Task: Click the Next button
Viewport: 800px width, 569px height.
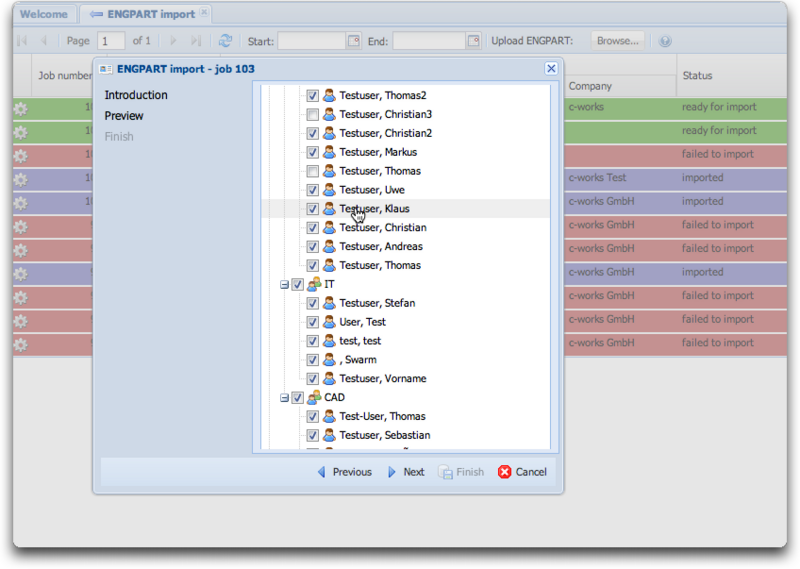Action: (x=406, y=472)
